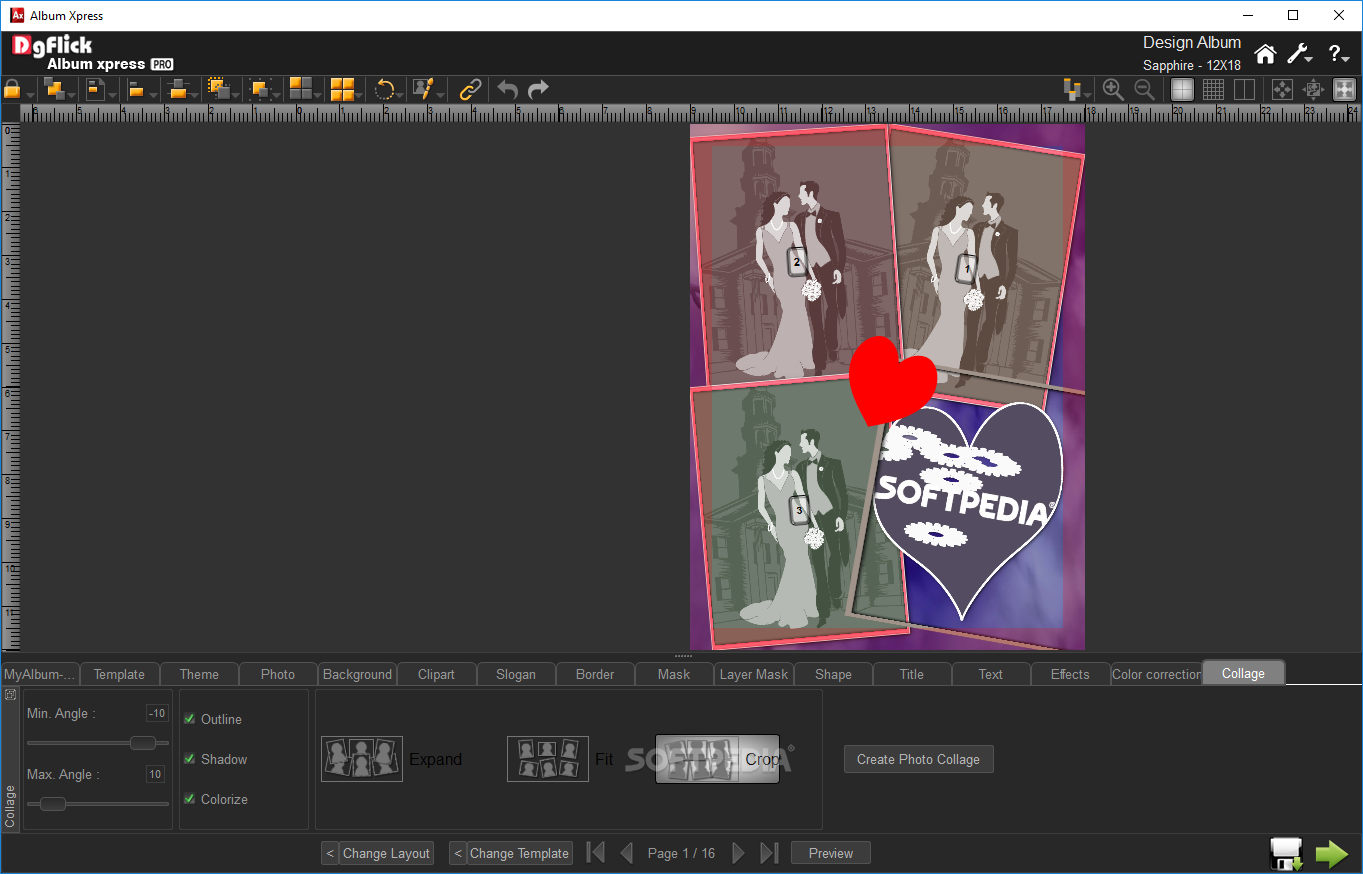
Task: Show the grid overlay icon
Action: (x=1213, y=90)
